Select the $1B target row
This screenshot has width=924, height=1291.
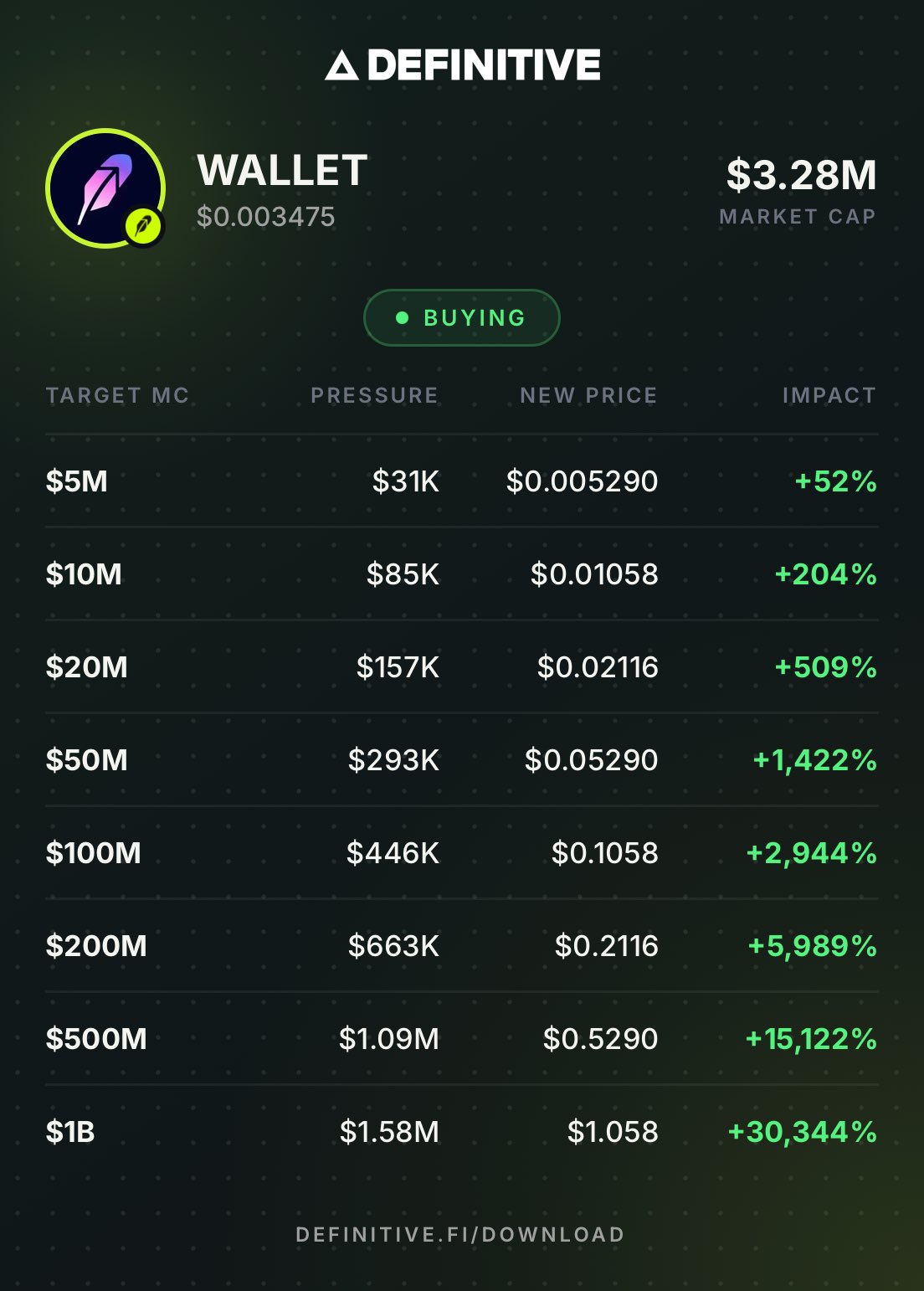[462, 1132]
